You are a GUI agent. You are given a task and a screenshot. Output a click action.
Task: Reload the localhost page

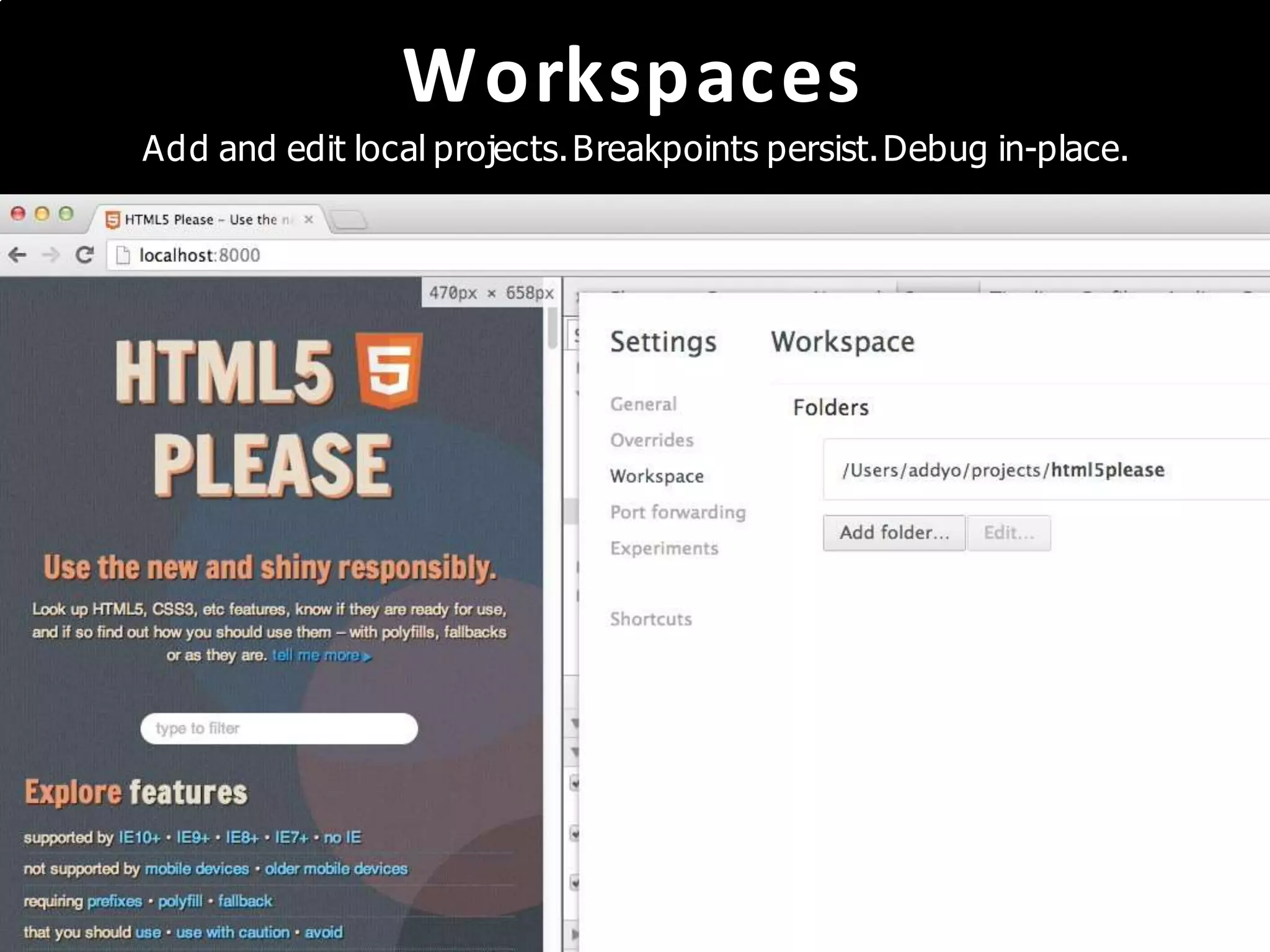pyautogui.click(x=84, y=255)
